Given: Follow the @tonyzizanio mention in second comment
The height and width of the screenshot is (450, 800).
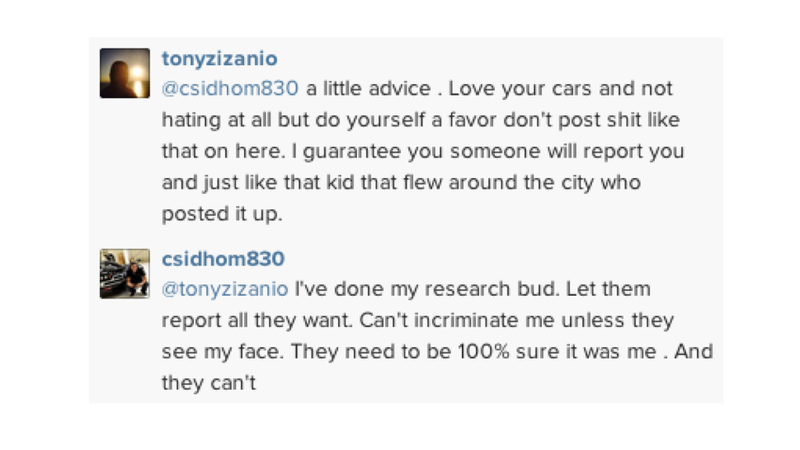Looking at the screenshot, I should (x=225, y=289).
